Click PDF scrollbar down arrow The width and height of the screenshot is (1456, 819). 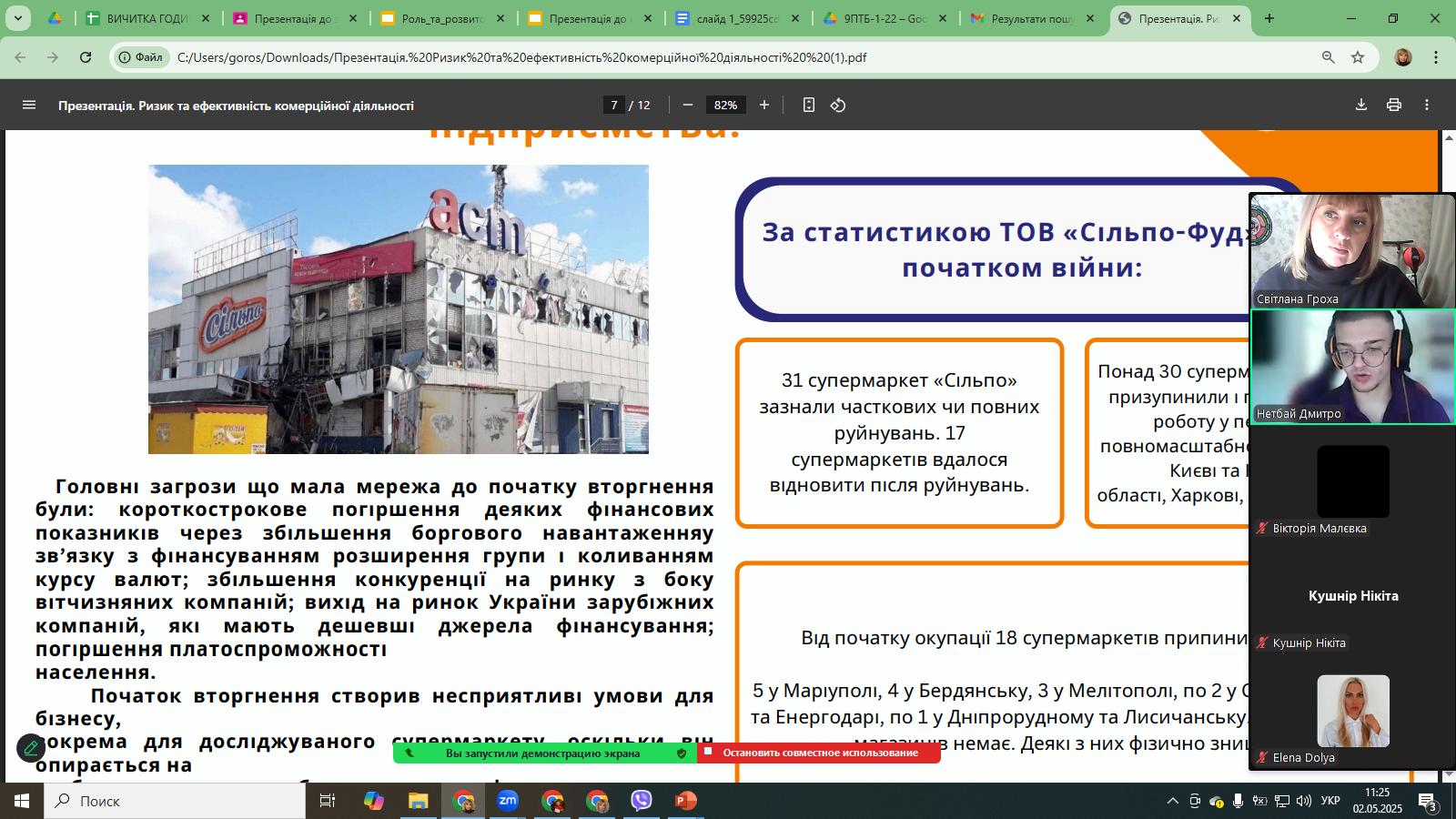coord(1448,774)
